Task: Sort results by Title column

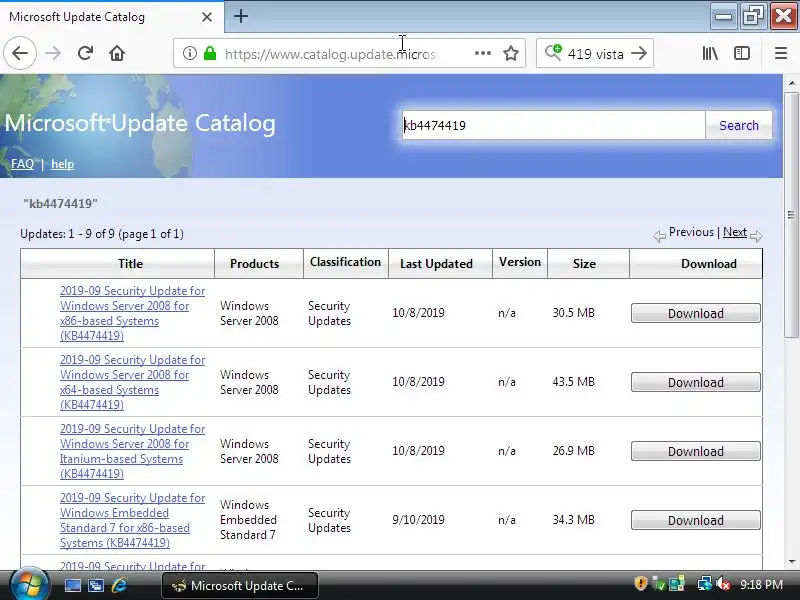Action: coord(130,264)
